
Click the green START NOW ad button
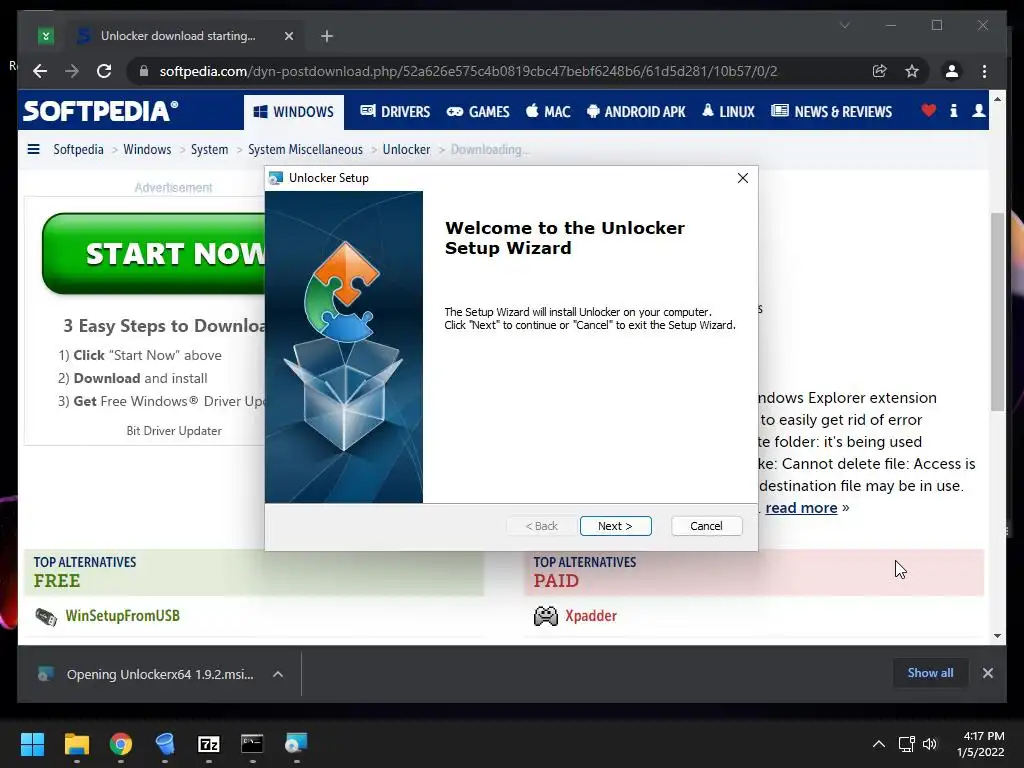[x=154, y=253]
